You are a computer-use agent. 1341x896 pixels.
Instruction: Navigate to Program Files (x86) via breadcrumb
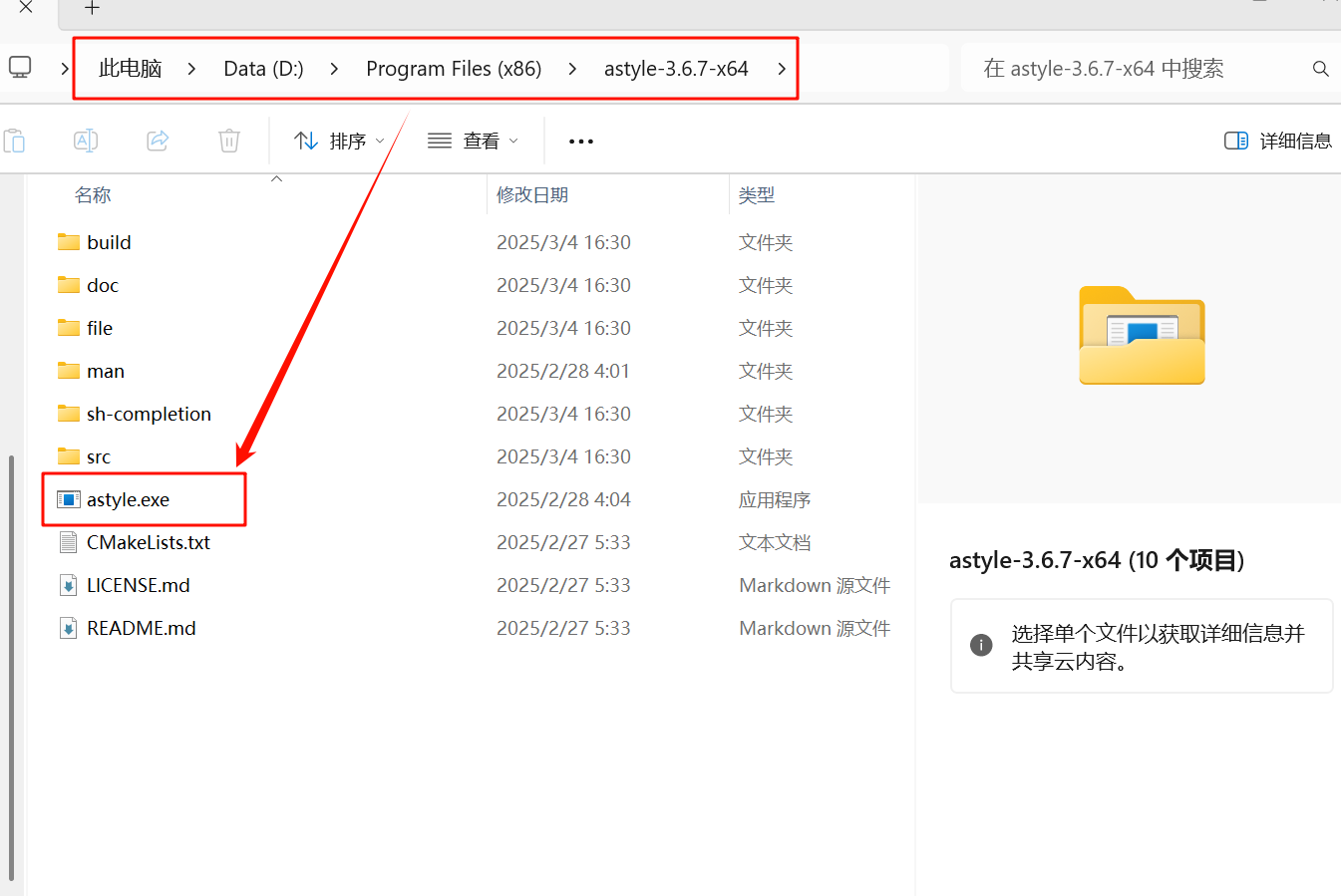[x=454, y=68]
